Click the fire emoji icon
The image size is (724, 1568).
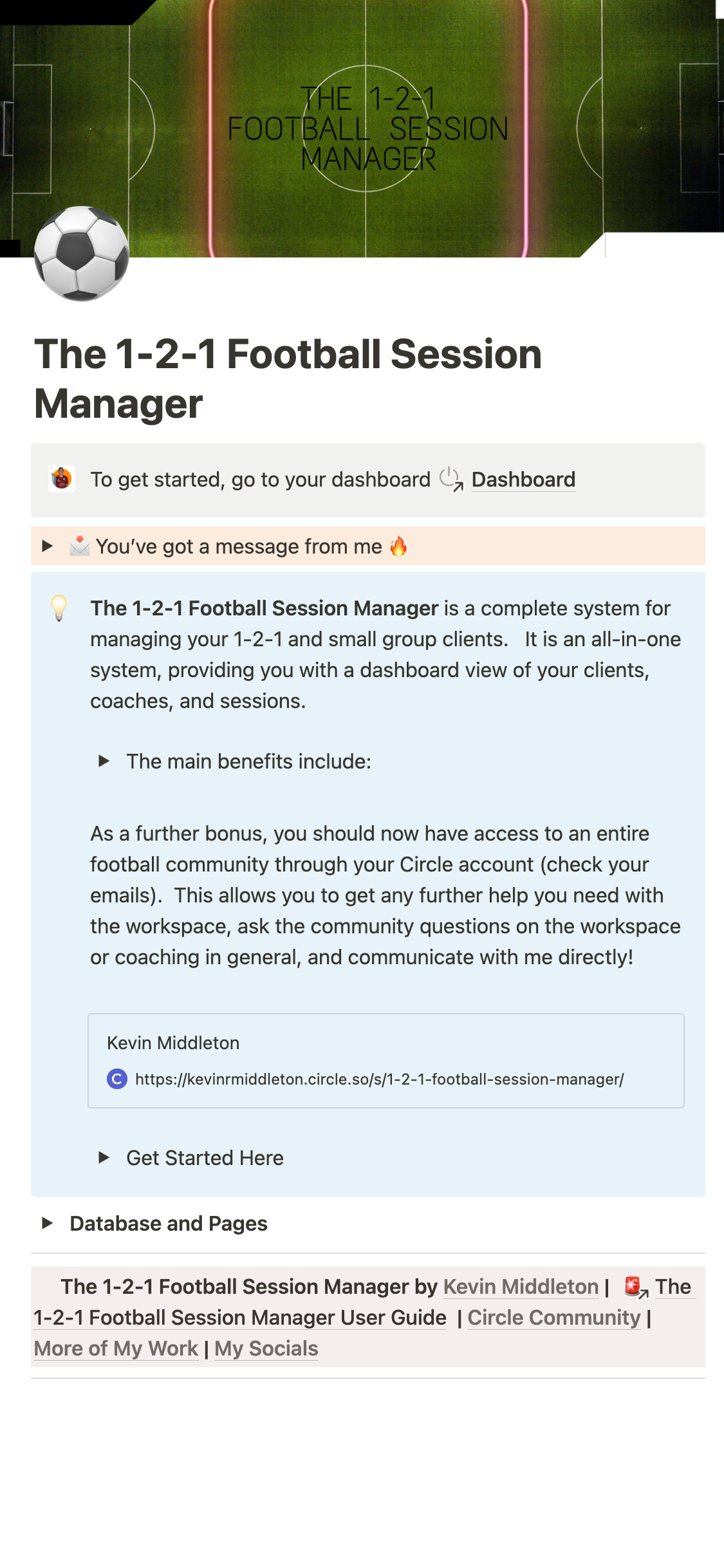coord(398,546)
